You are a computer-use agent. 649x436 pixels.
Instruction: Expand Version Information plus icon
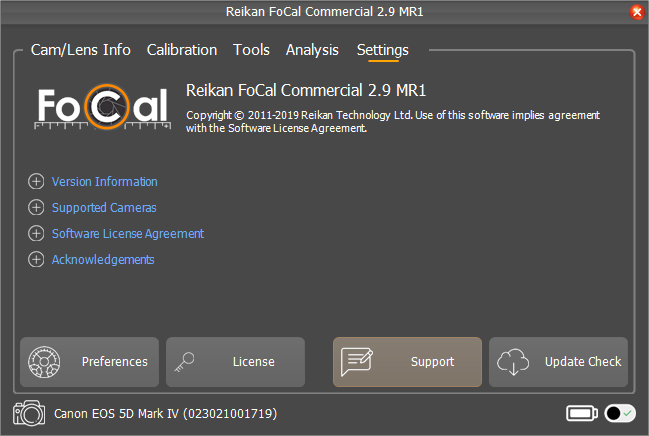coord(36,181)
